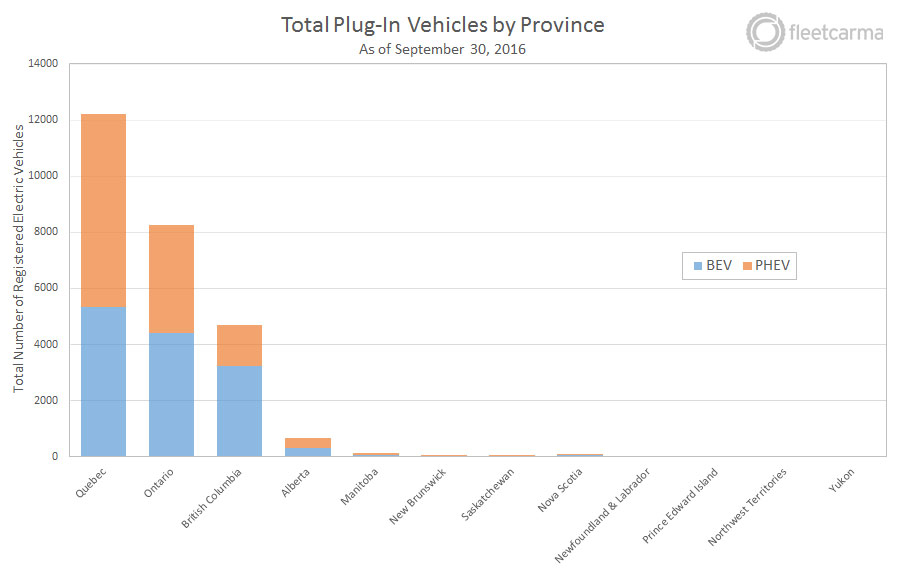Click the 14000 y-axis tick label
Screen dimensions: 900x578
pos(42,64)
